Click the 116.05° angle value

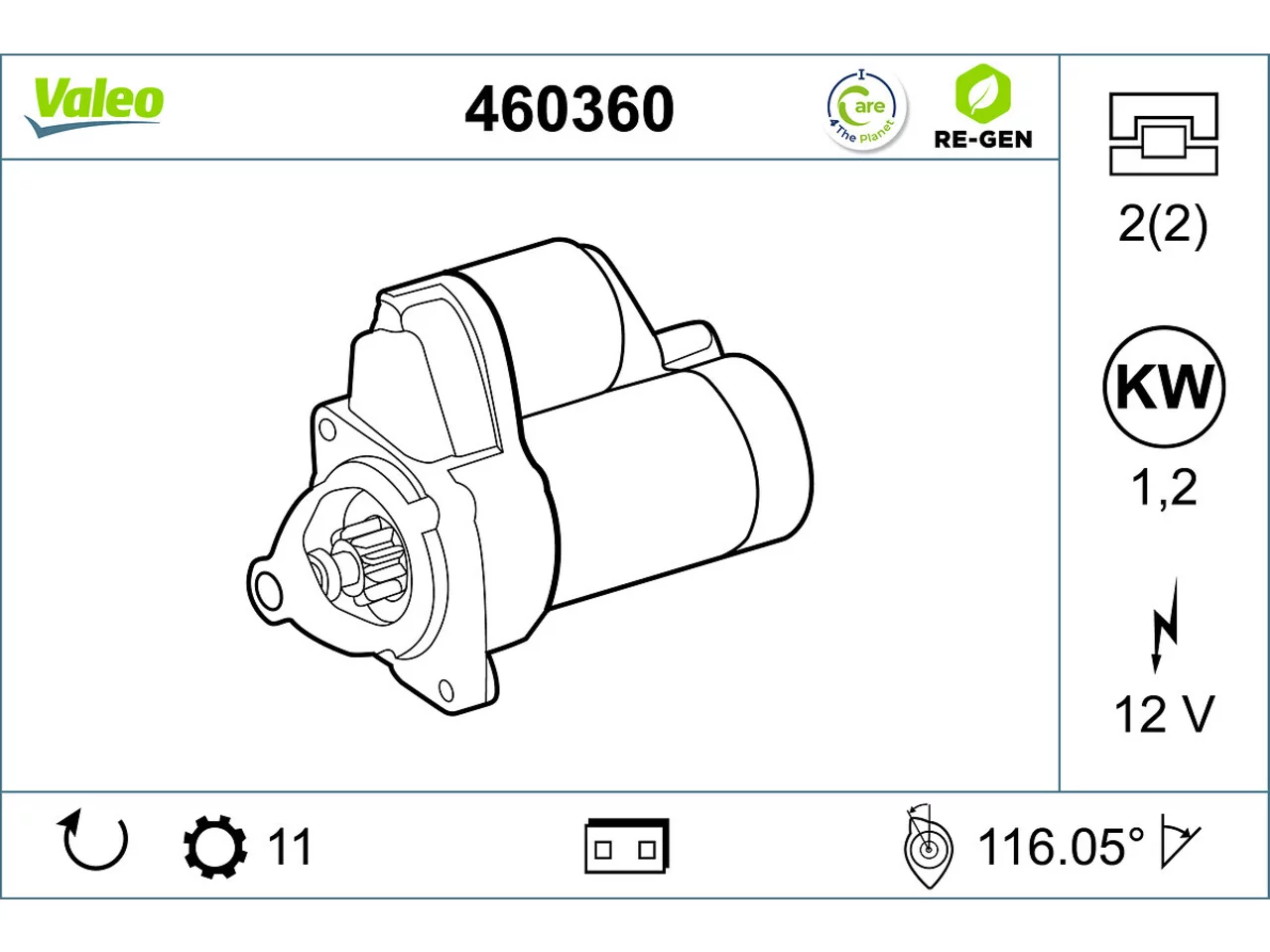[x=1061, y=847]
